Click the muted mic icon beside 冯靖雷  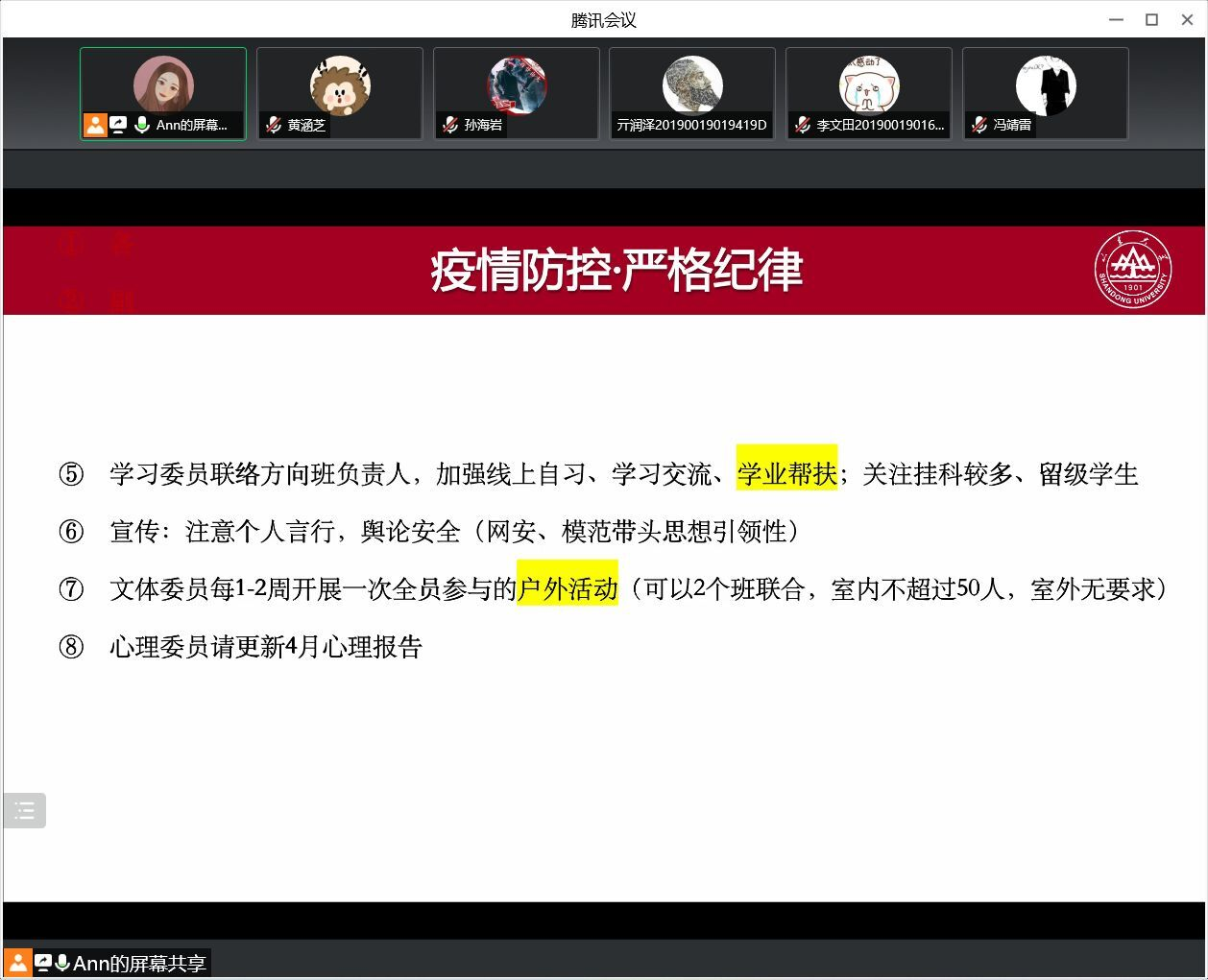[x=979, y=125]
